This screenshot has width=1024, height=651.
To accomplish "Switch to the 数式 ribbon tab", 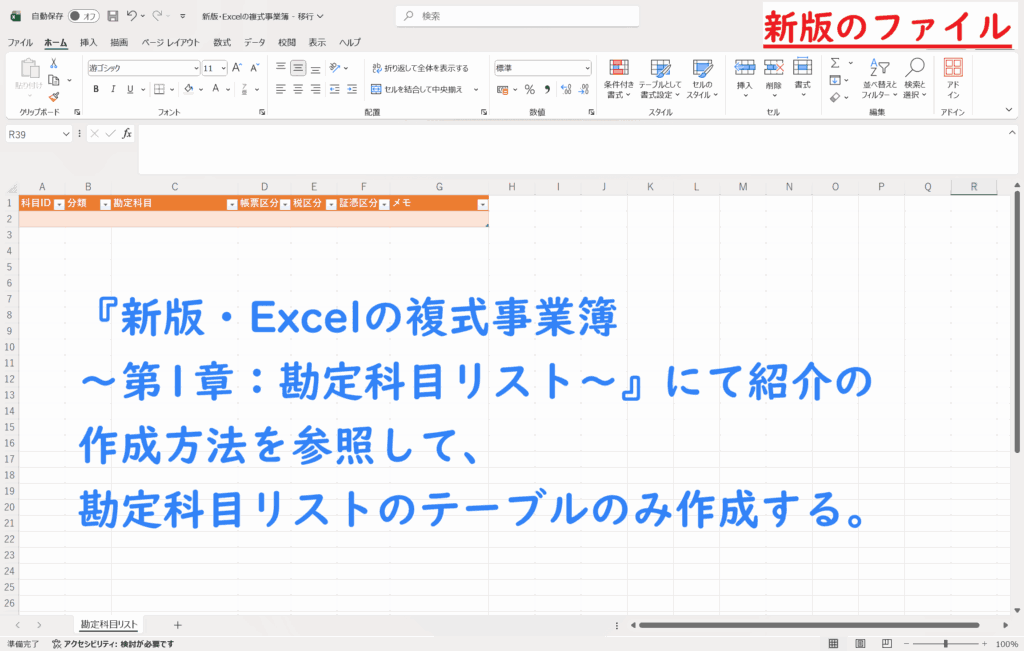I will point(221,43).
